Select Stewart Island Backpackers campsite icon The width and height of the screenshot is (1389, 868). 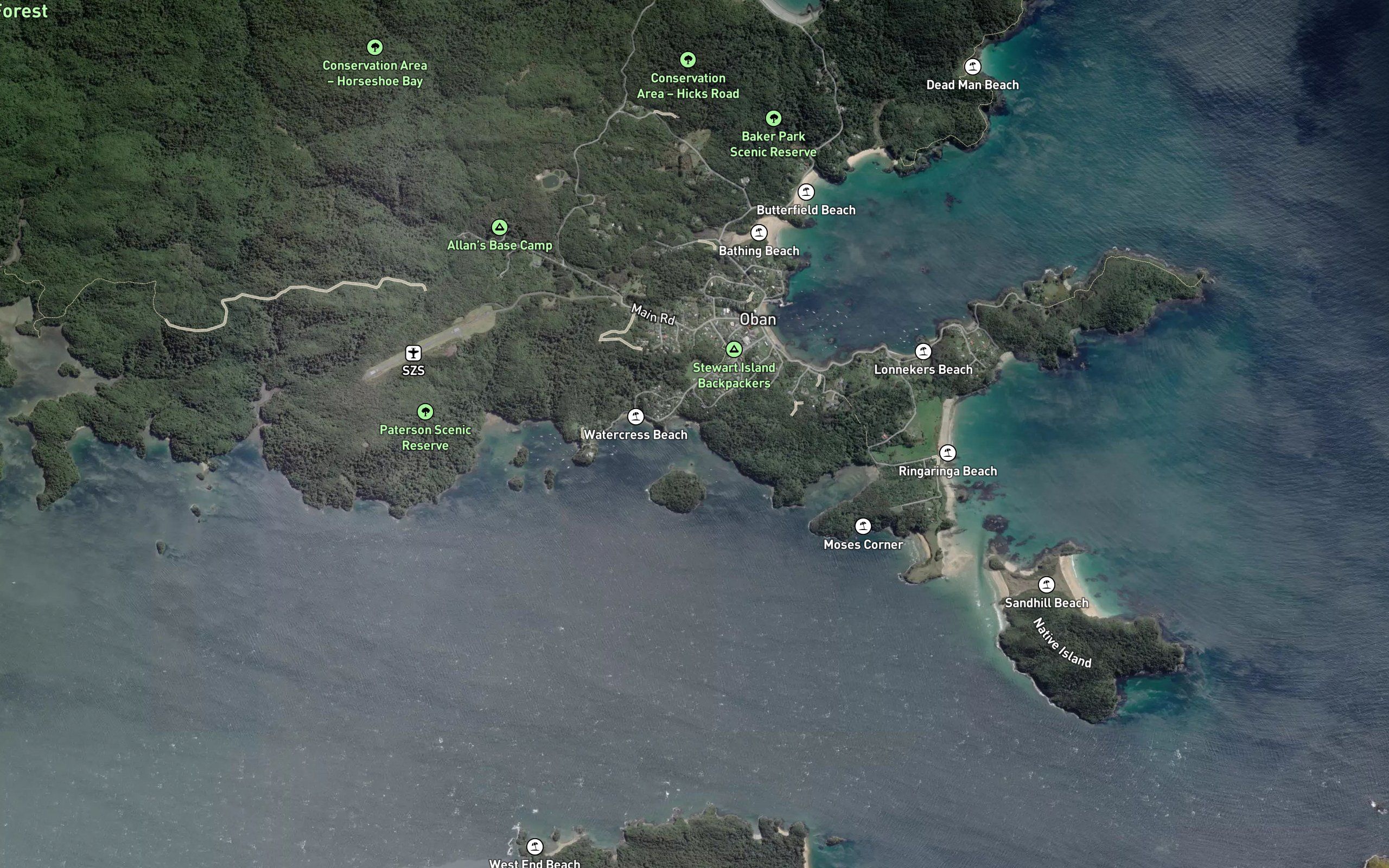(x=734, y=349)
